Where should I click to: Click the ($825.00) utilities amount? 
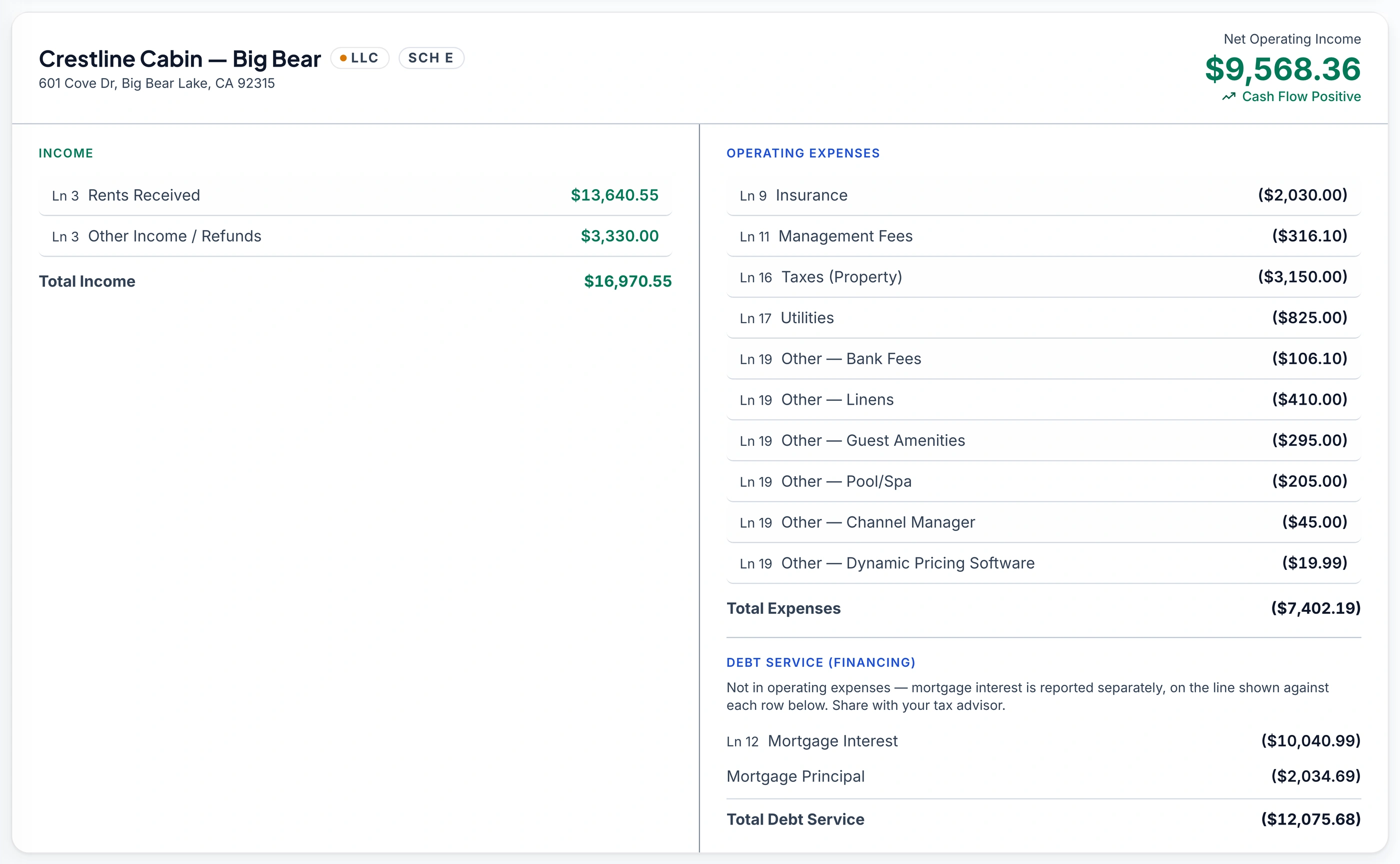(x=1309, y=318)
